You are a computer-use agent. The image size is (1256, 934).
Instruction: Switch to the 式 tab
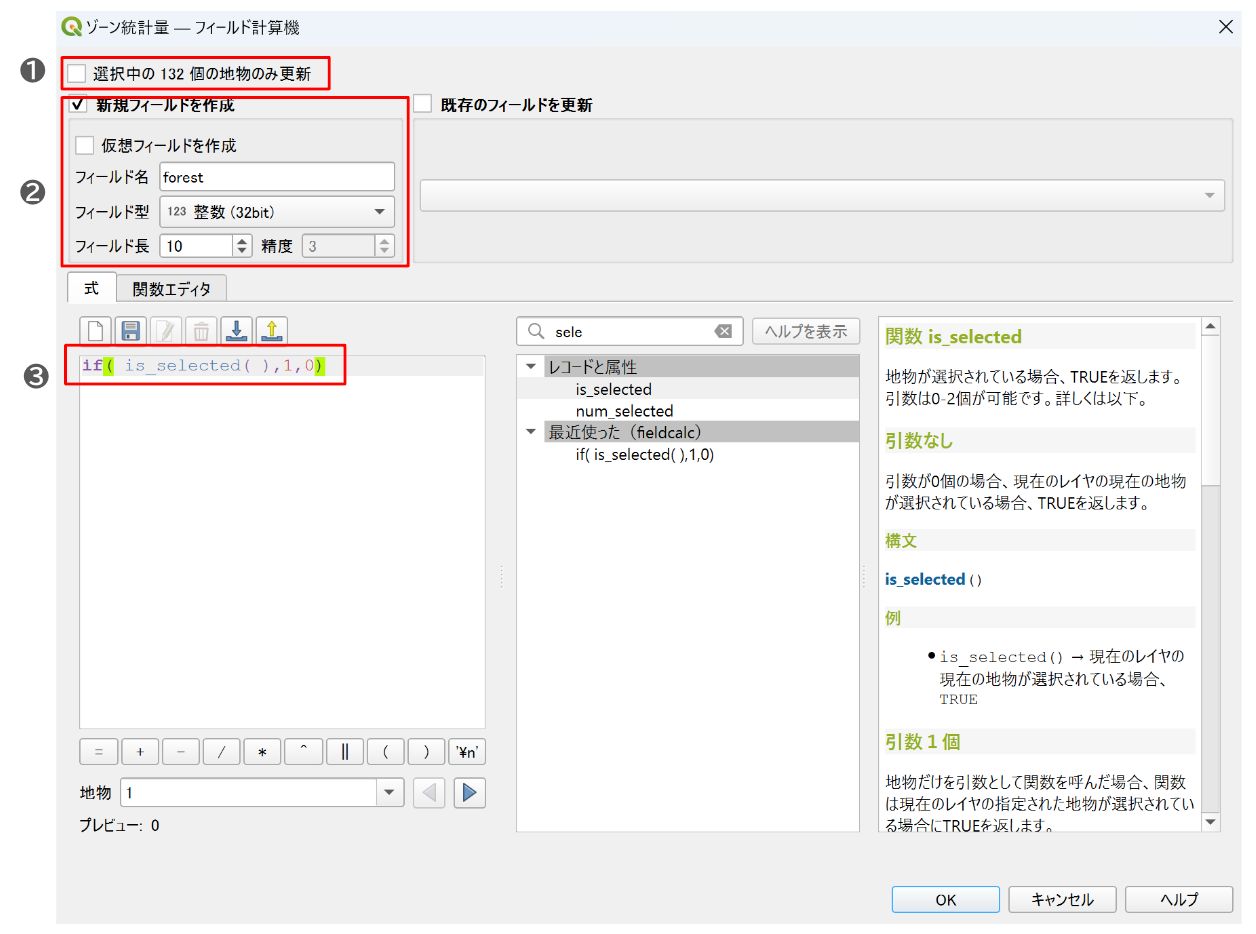click(92, 288)
